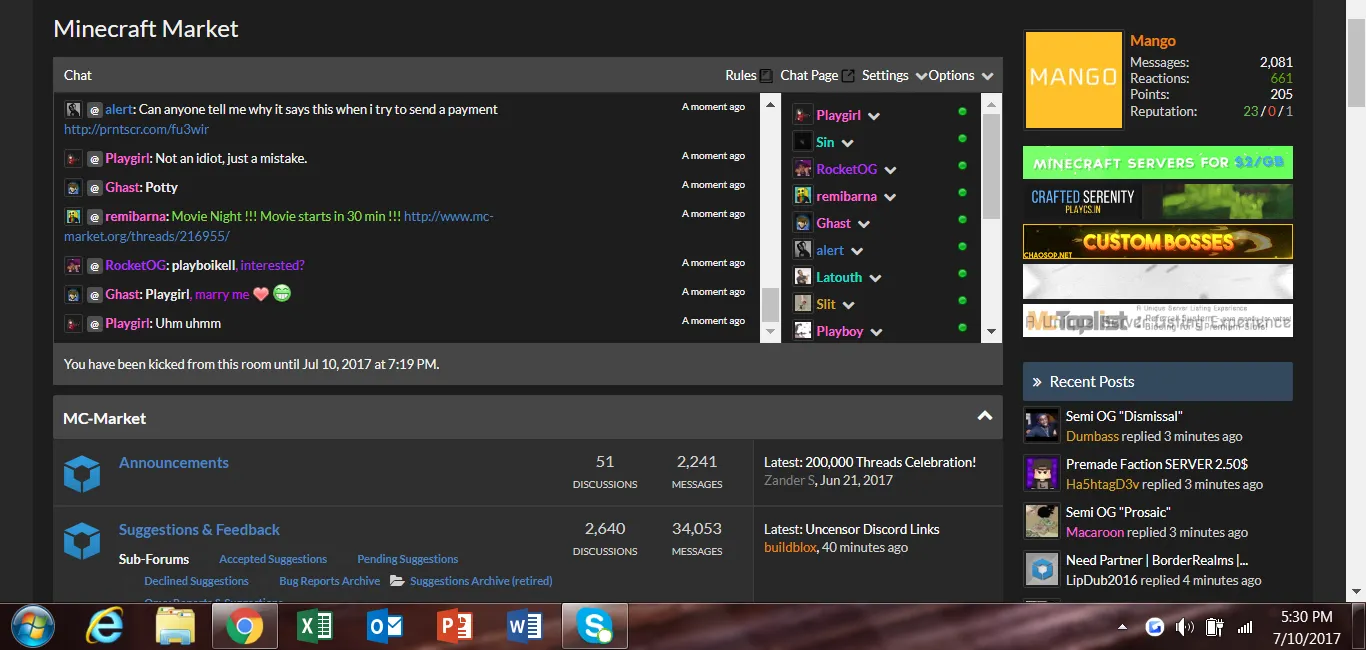Open buildblox's profile link
Screen dimensions: 1366x650
(790, 547)
